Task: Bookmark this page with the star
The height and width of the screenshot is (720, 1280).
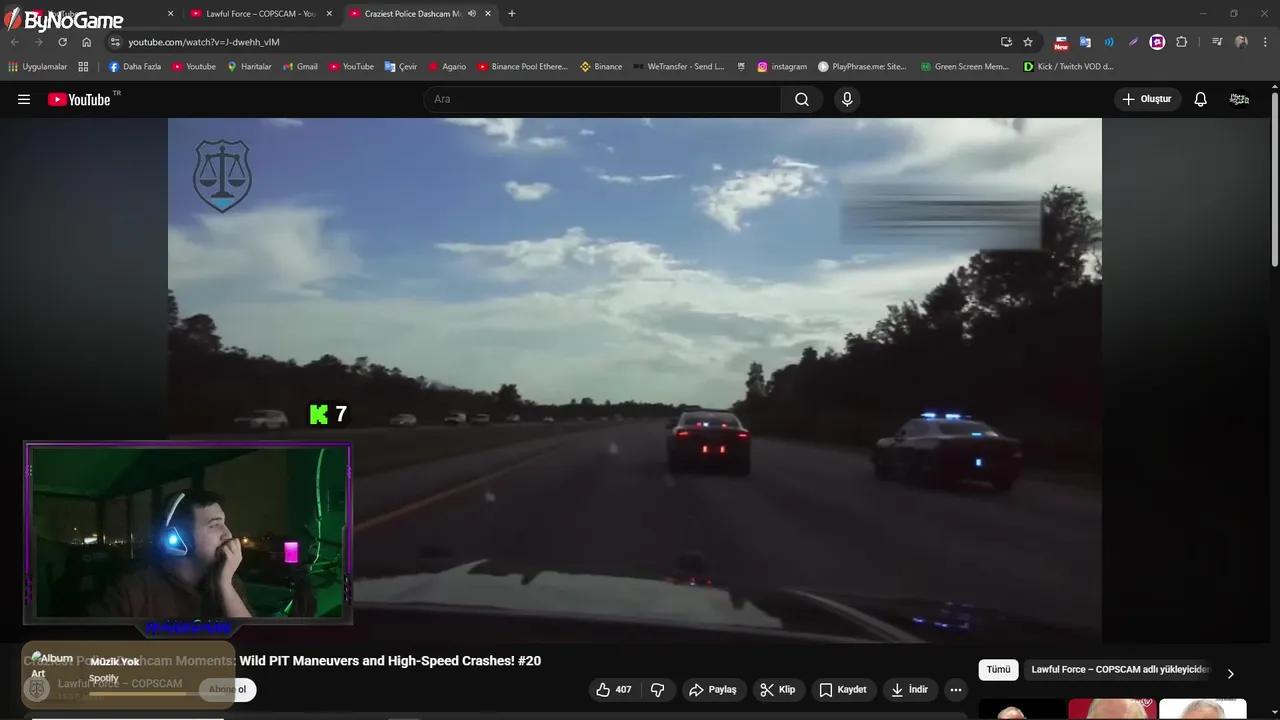Action: [1028, 42]
